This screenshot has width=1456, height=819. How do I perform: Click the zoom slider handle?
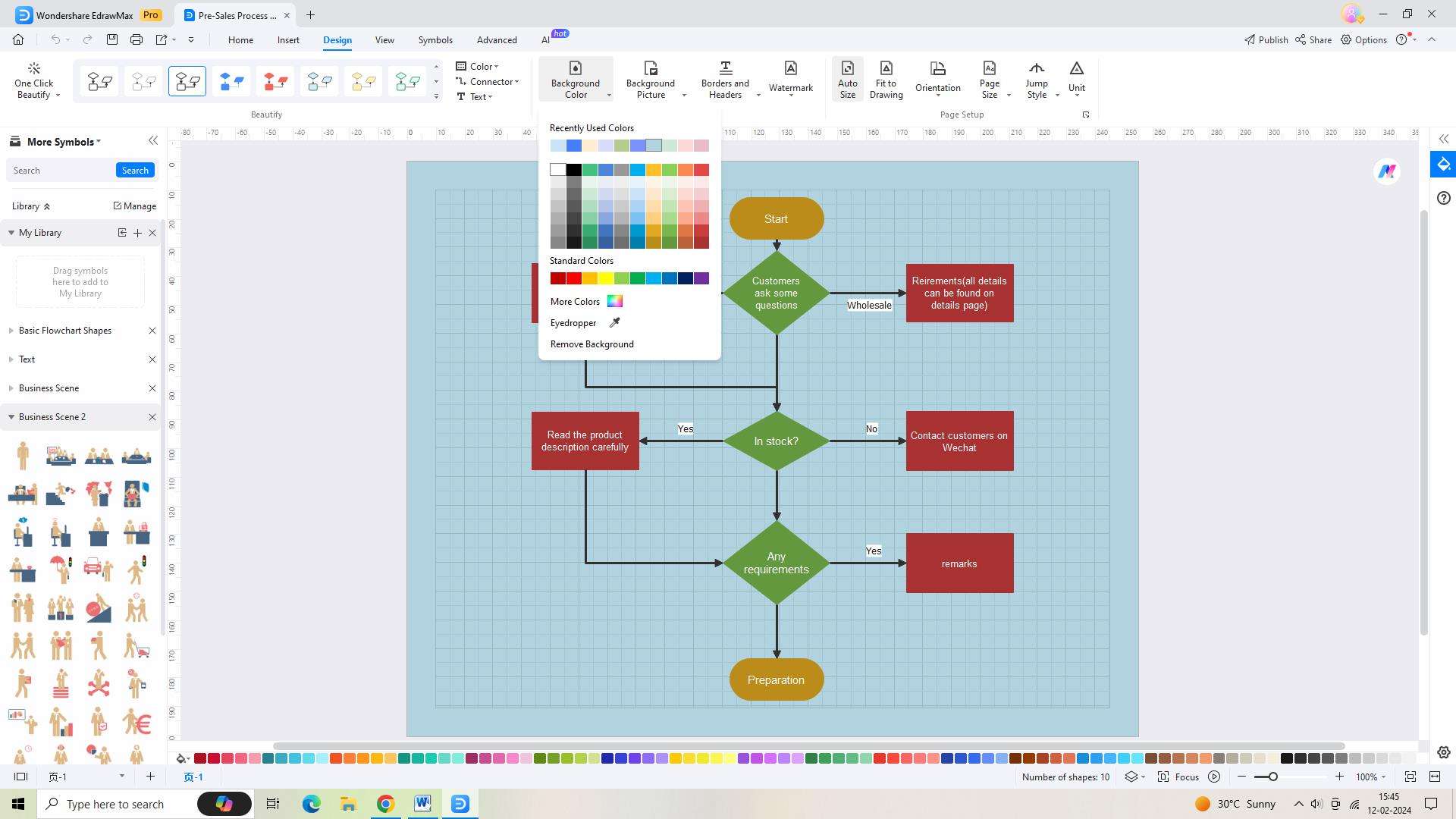1273,777
